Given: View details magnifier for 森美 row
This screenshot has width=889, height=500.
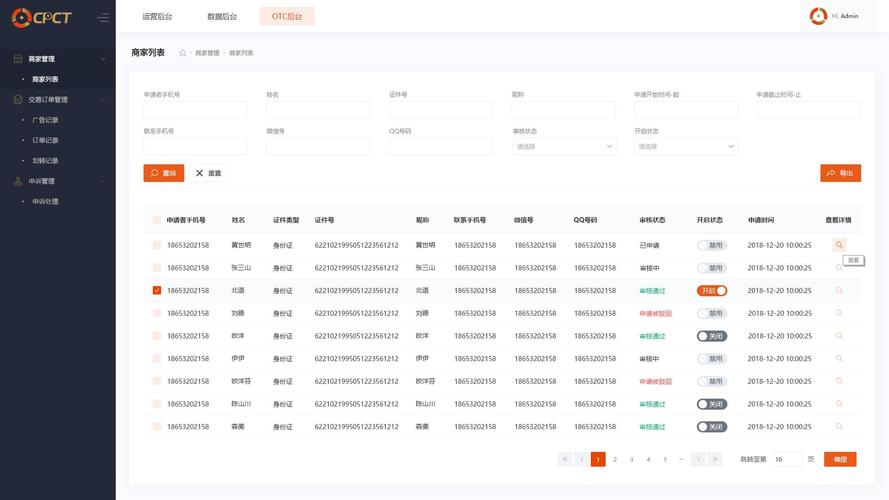Looking at the screenshot, I should [x=839, y=426].
